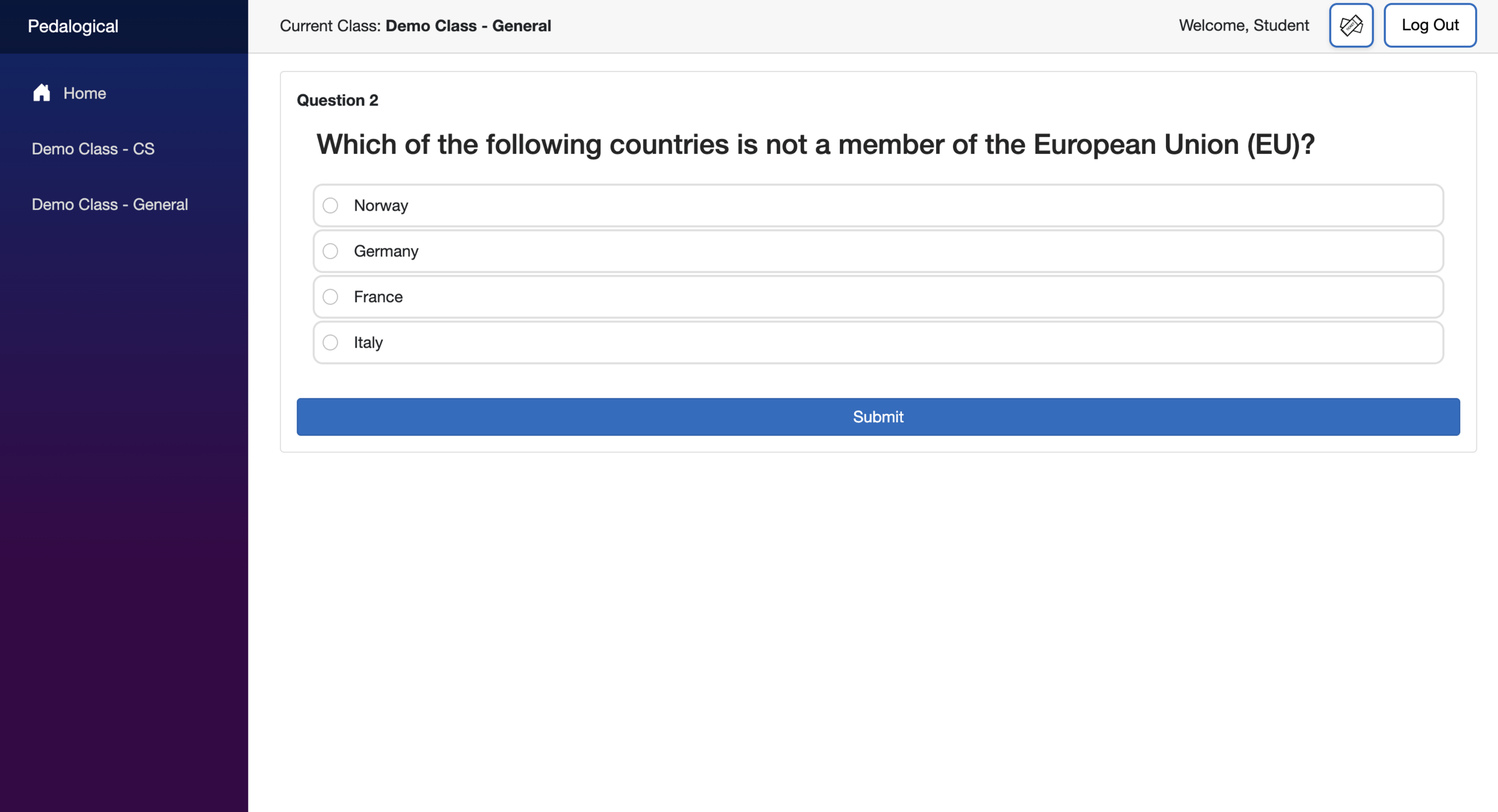The width and height of the screenshot is (1498, 812).
Task: Go to Home via sidebar label
Action: pos(84,93)
